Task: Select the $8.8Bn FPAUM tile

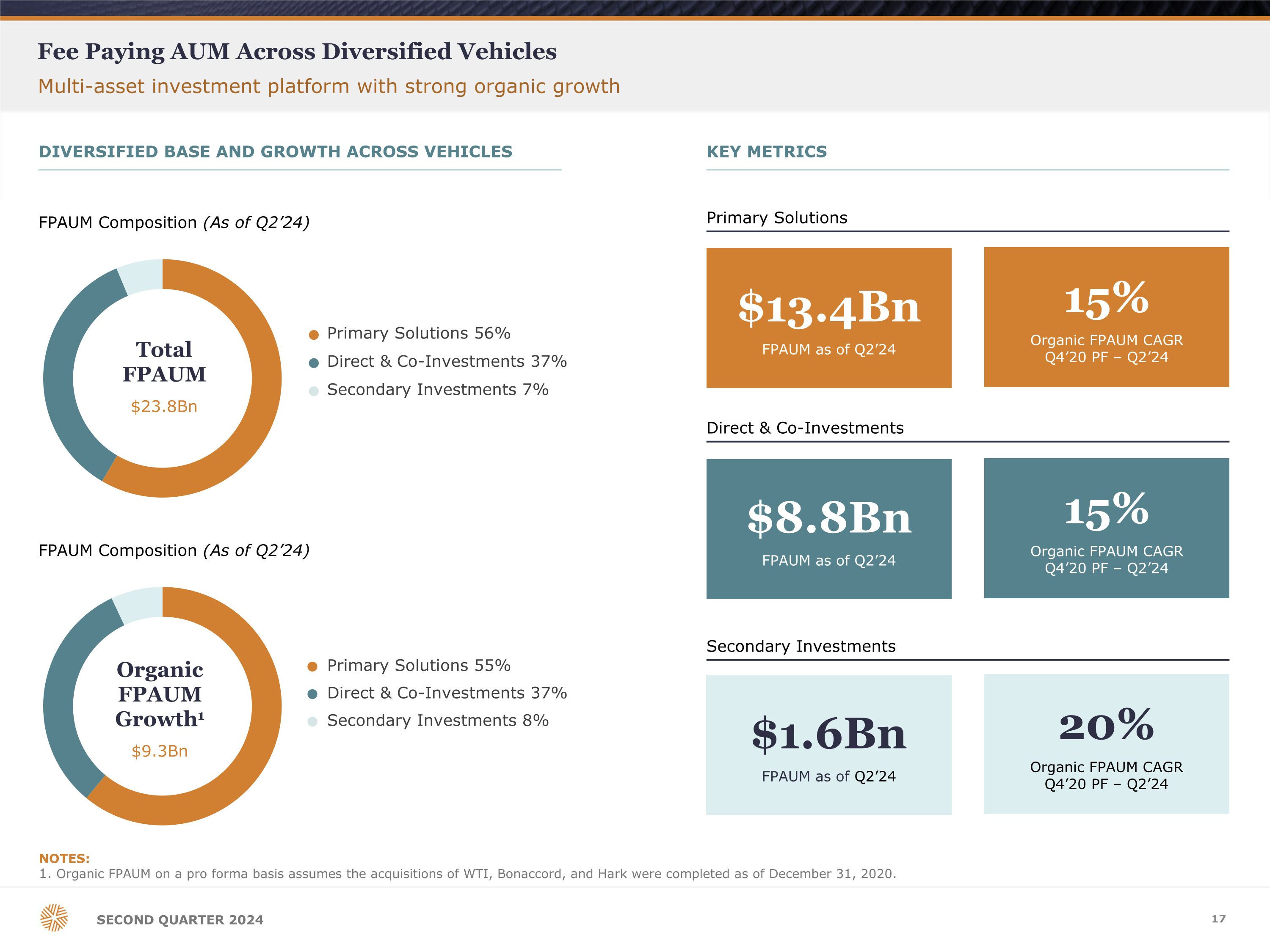Action: click(x=828, y=528)
